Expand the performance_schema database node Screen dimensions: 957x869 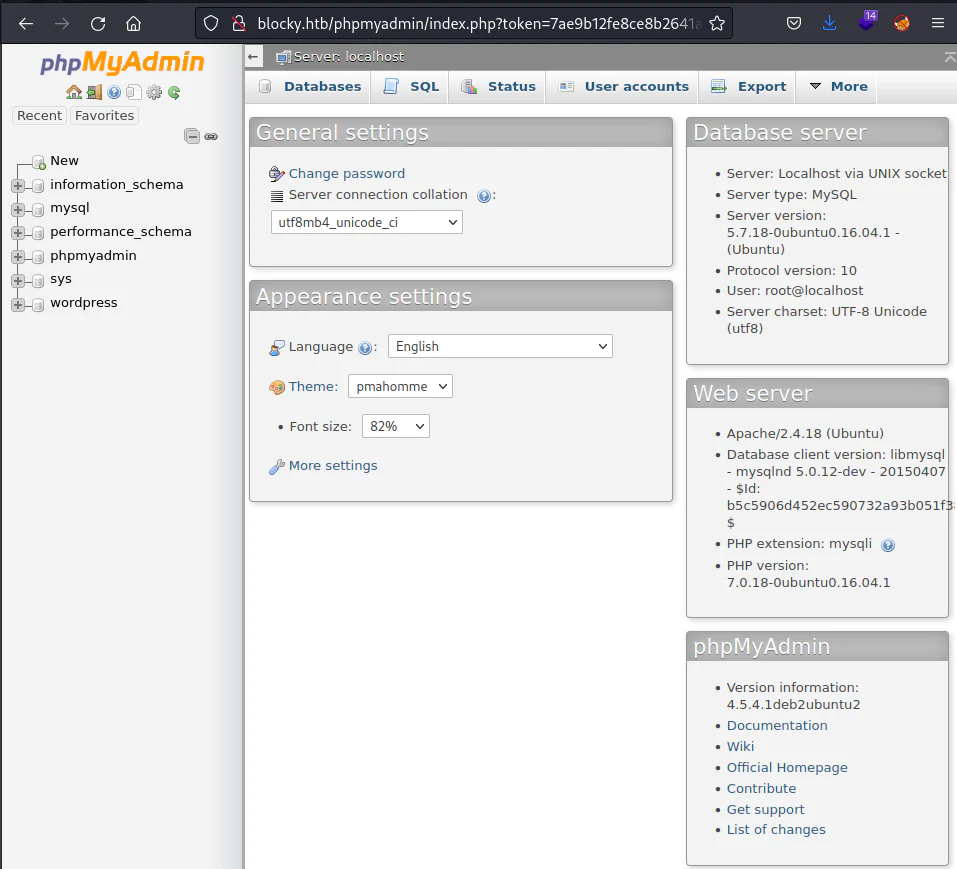point(18,233)
